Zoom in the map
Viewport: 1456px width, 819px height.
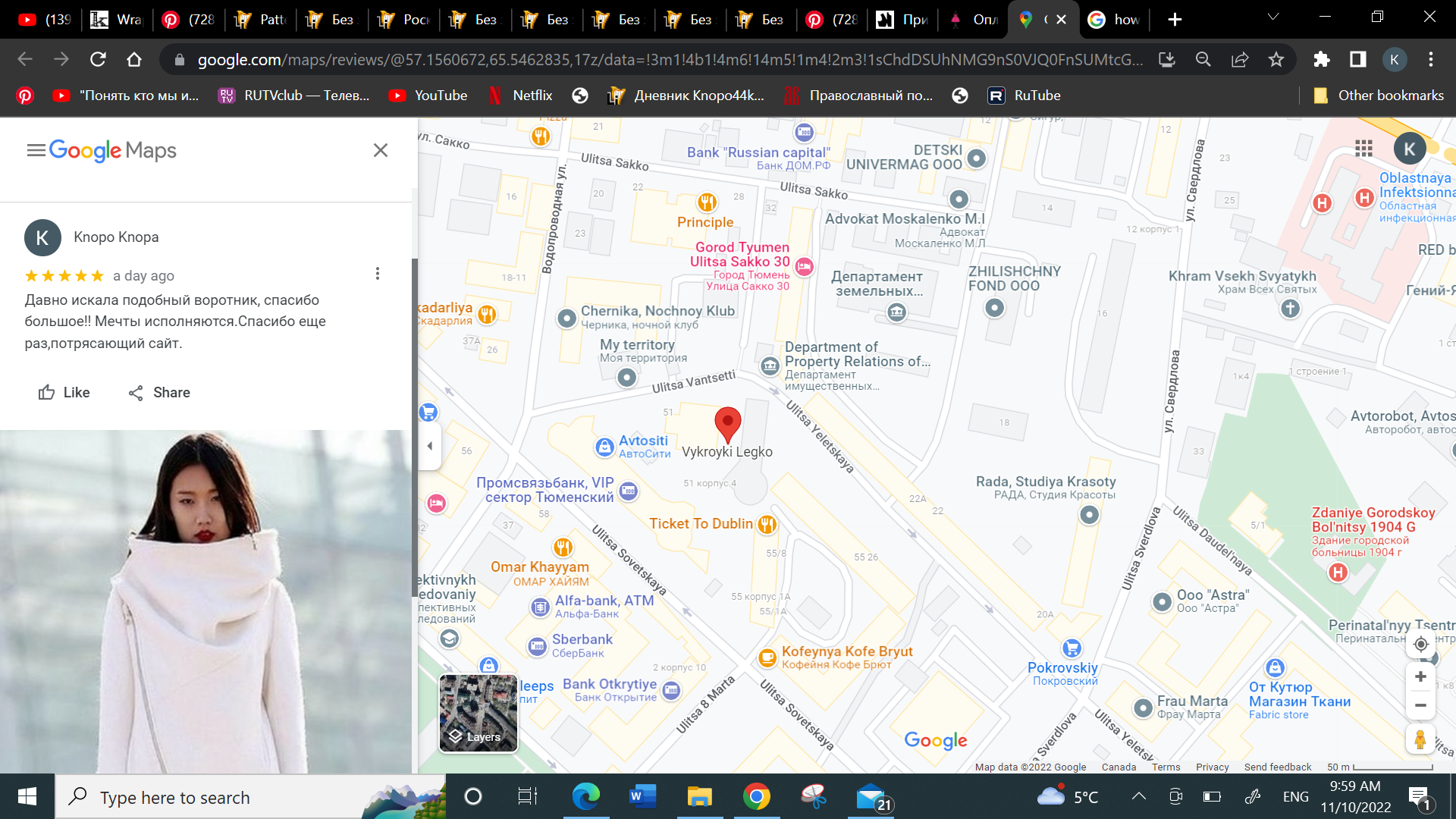1420,676
